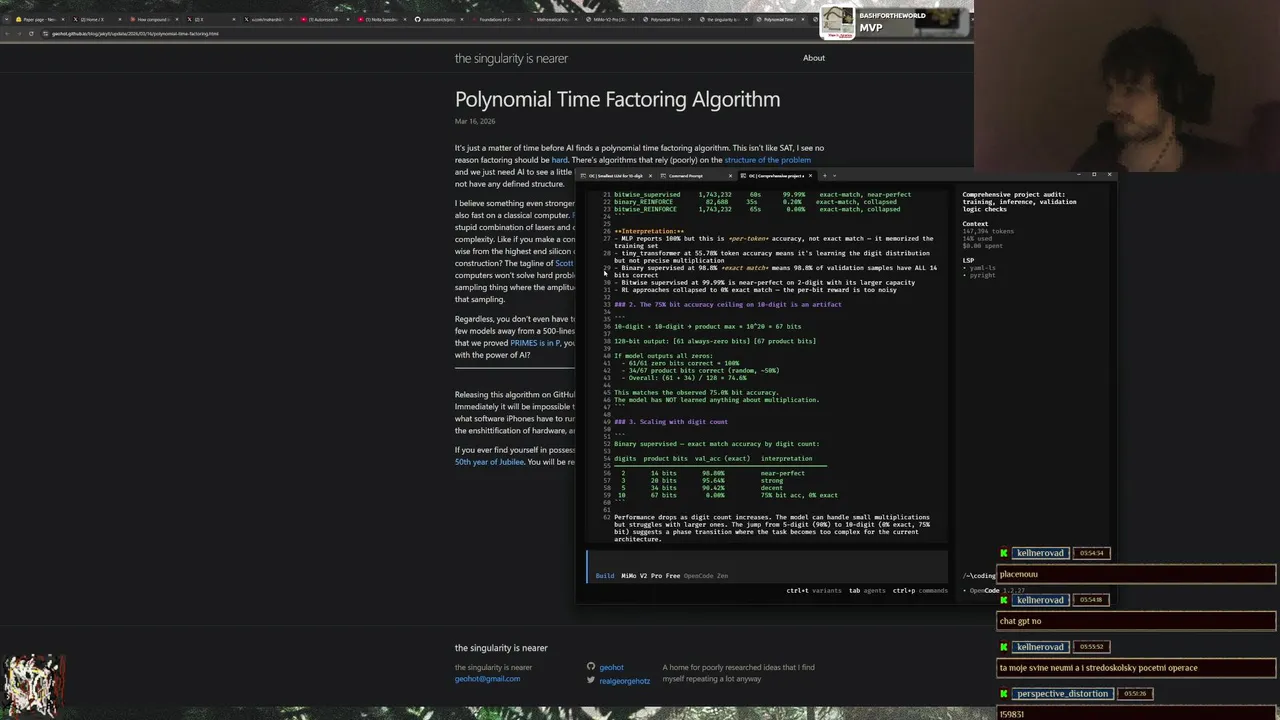Click the BASHFORTHEWORLD MVP overlay avatar

pos(838,22)
